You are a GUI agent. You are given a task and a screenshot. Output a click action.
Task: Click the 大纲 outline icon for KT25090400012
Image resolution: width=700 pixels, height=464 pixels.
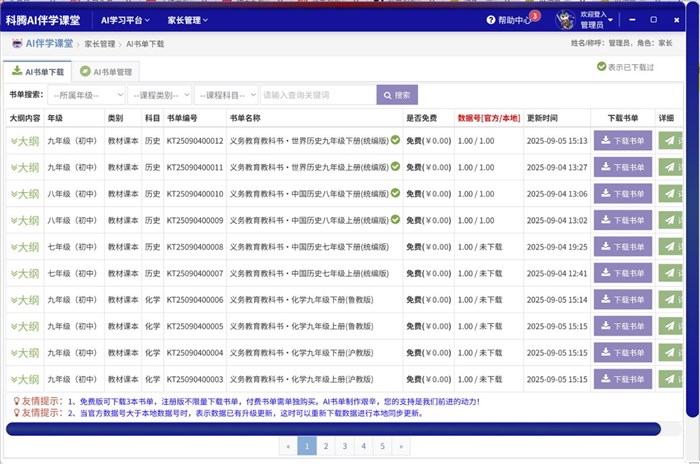(x=25, y=141)
